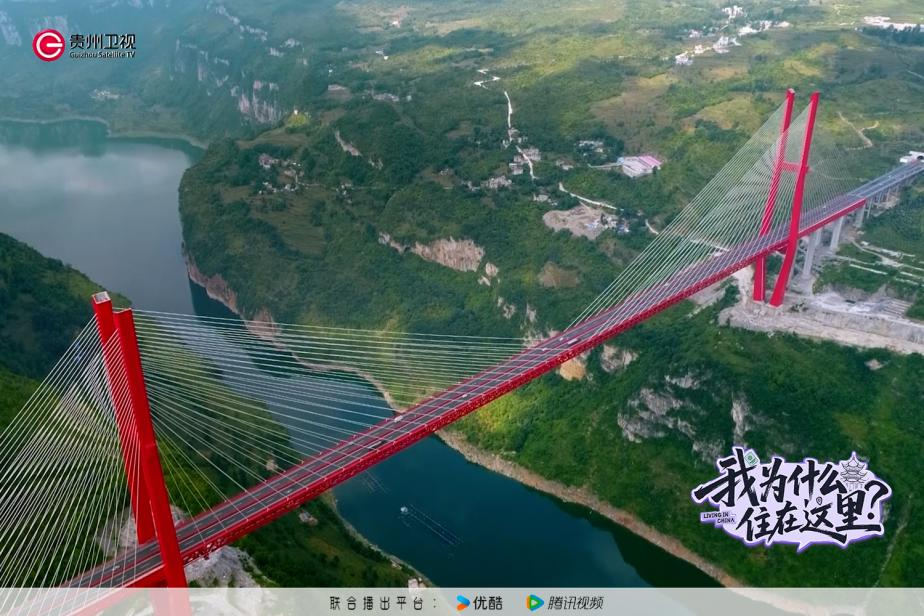Click the LIVING IN CHINA subtitle text
This screenshot has height=616, width=924.
716,519
